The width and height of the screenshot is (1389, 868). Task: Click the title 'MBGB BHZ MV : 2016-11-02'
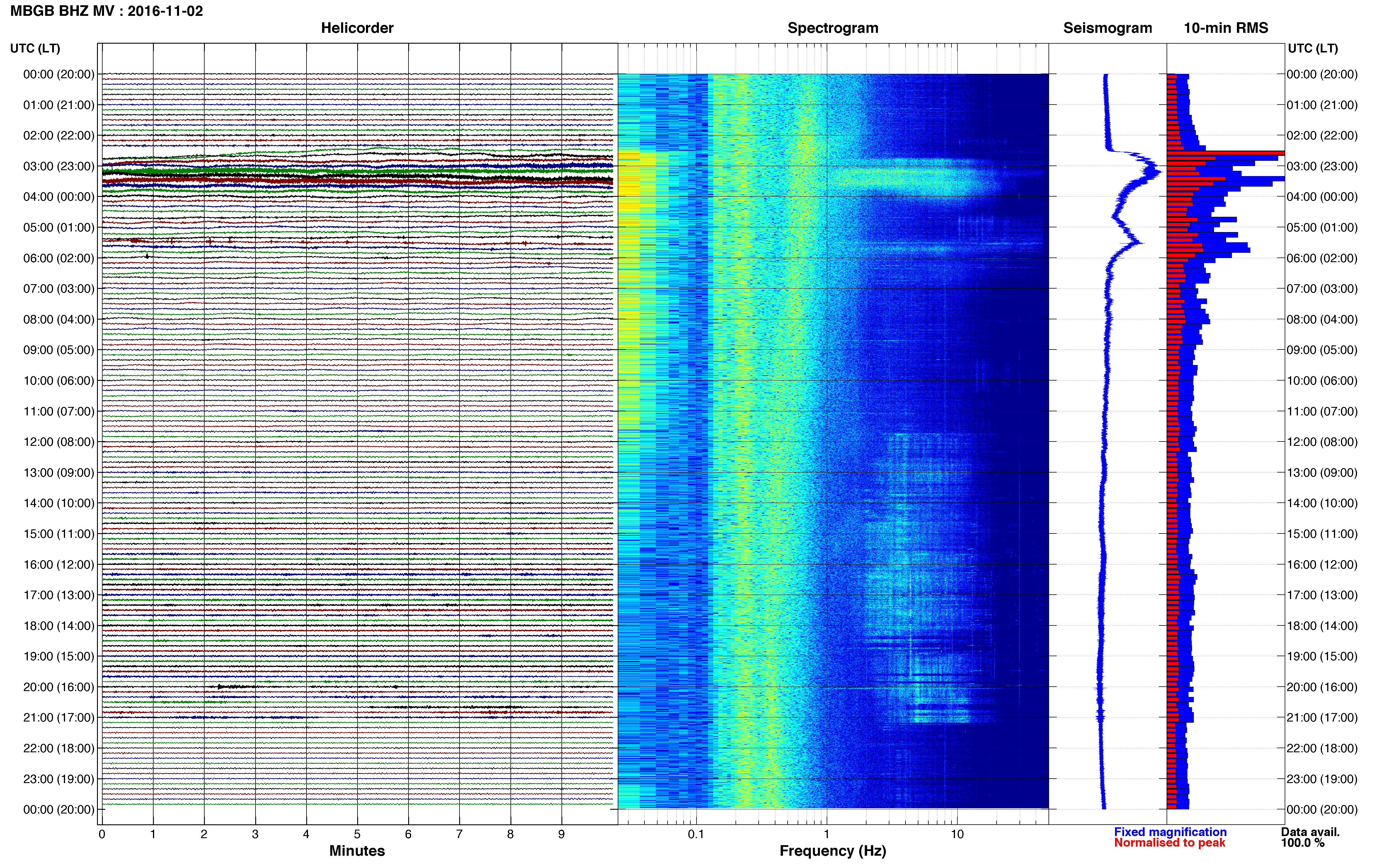point(106,11)
